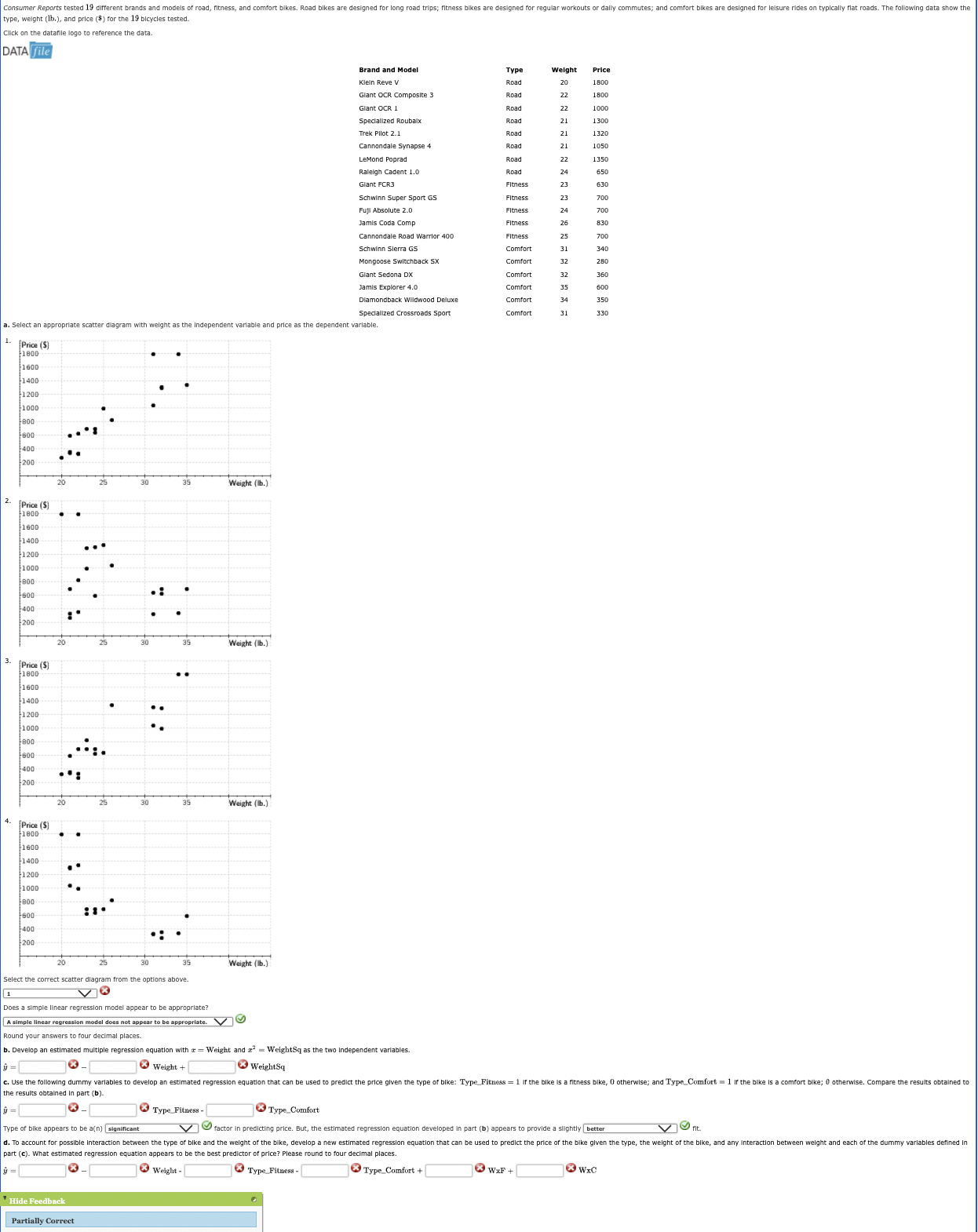This screenshot has width=978, height=1232.
Task: Click scatter diagram option 2
Action: click(x=145, y=574)
